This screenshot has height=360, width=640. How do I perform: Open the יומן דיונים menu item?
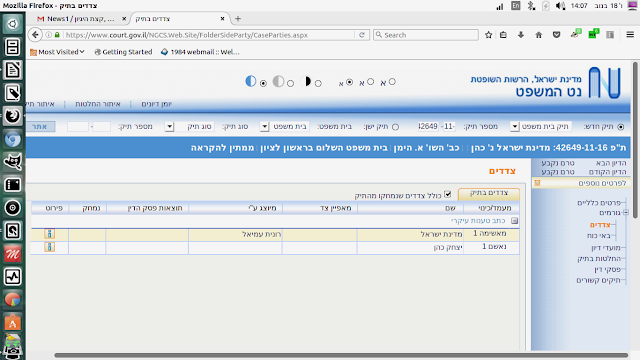coord(157,104)
